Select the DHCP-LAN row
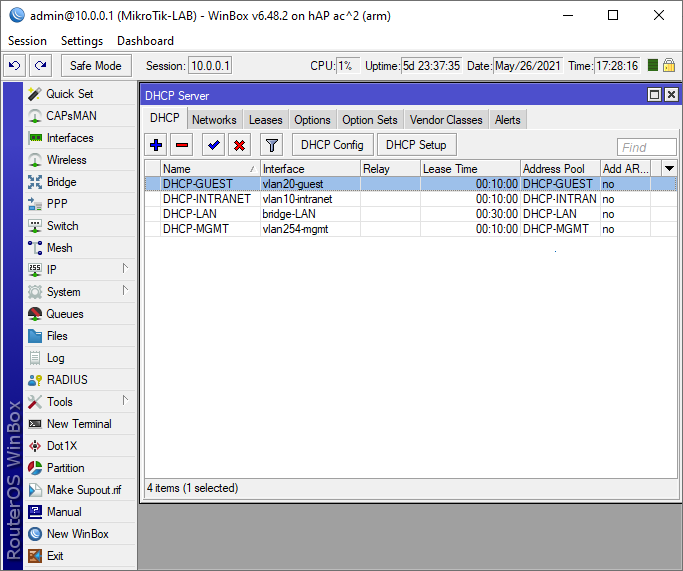The width and height of the screenshot is (683, 571). (411, 214)
